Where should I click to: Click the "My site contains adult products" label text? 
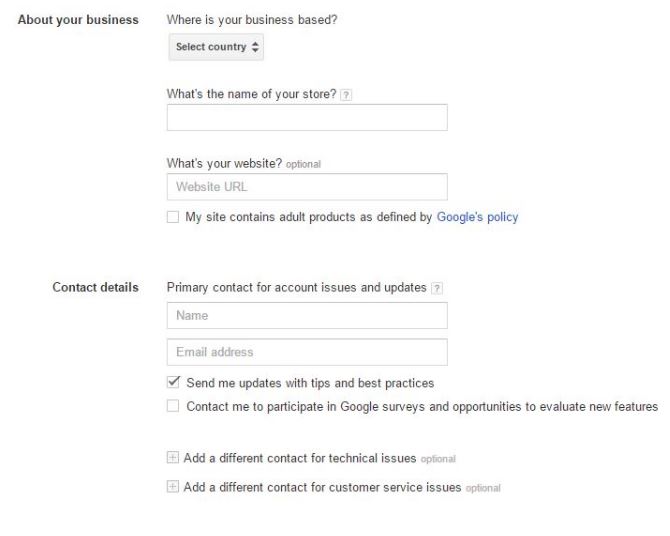coord(308,217)
